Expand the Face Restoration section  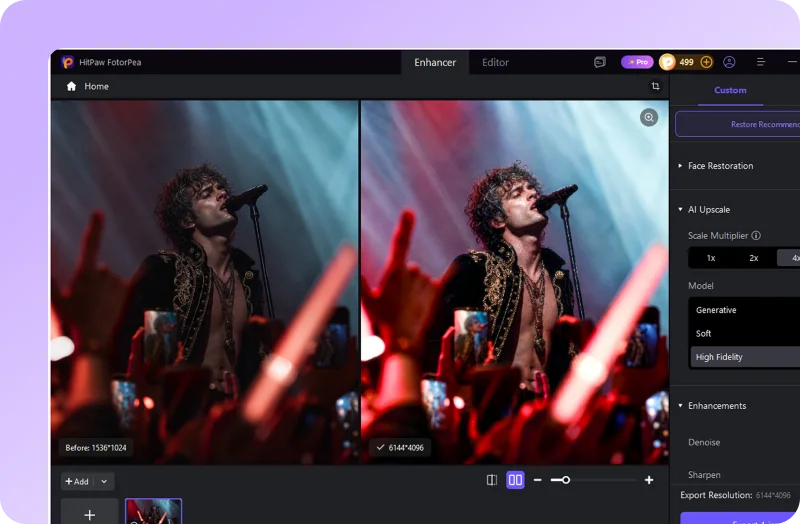point(680,166)
